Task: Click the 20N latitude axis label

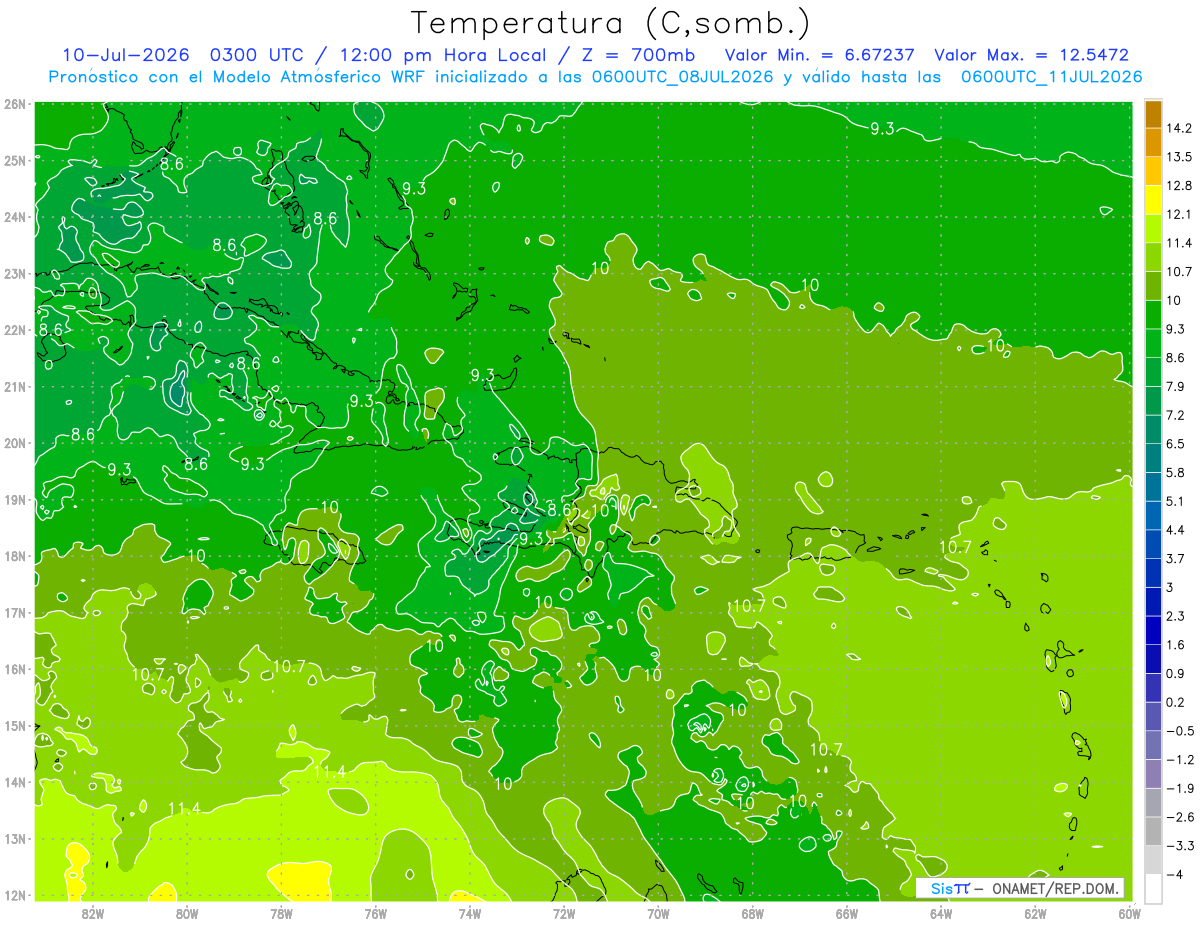Action: pyautogui.click(x=14, y=442)
